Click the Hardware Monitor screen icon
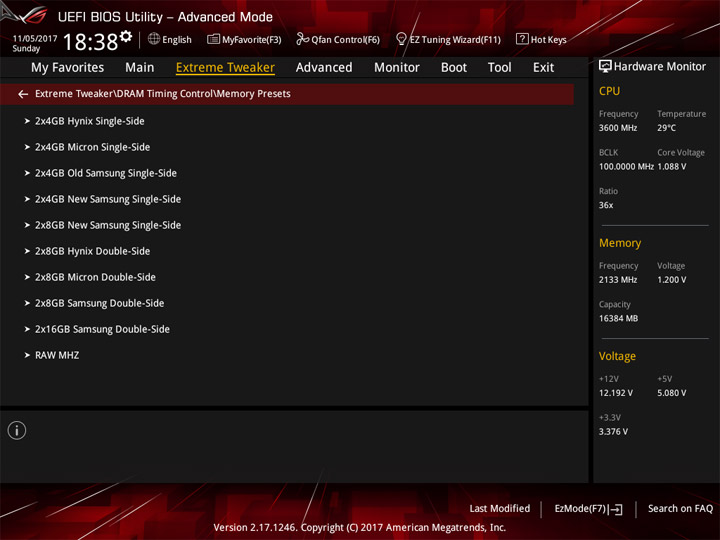 click(x=605, y=67)
